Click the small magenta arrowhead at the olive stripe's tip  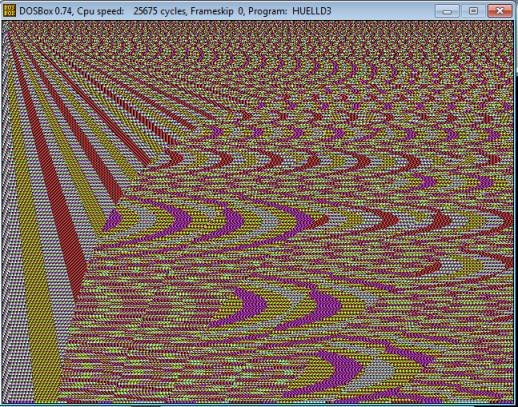[113, 219]
